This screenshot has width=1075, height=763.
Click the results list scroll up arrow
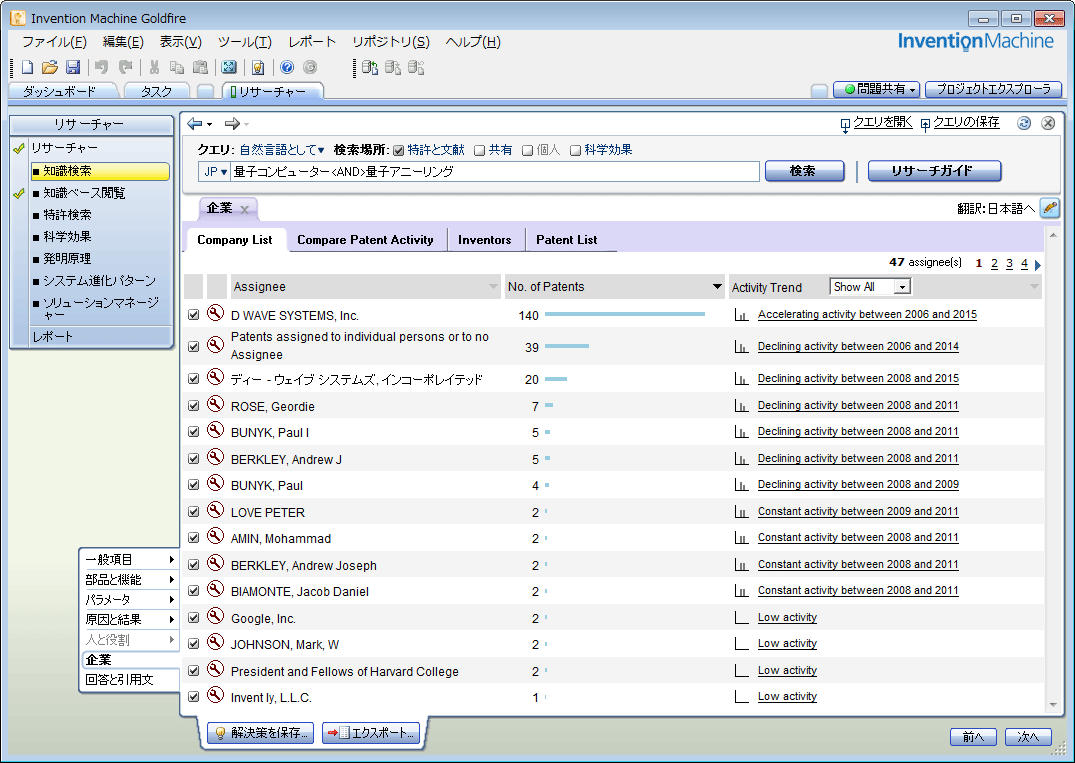[x=1053, y=236]
